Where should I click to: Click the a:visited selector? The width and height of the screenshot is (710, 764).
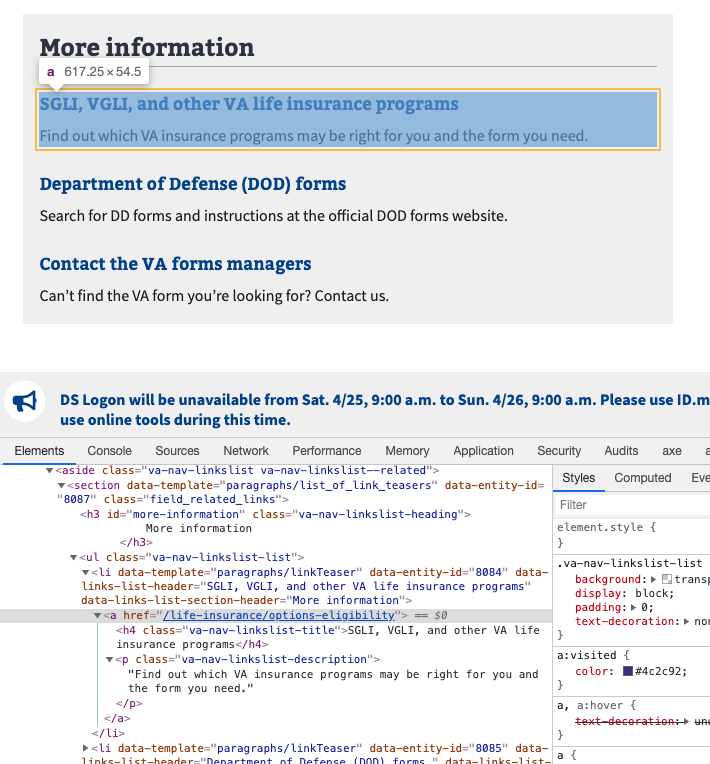[x=587, y=655]
